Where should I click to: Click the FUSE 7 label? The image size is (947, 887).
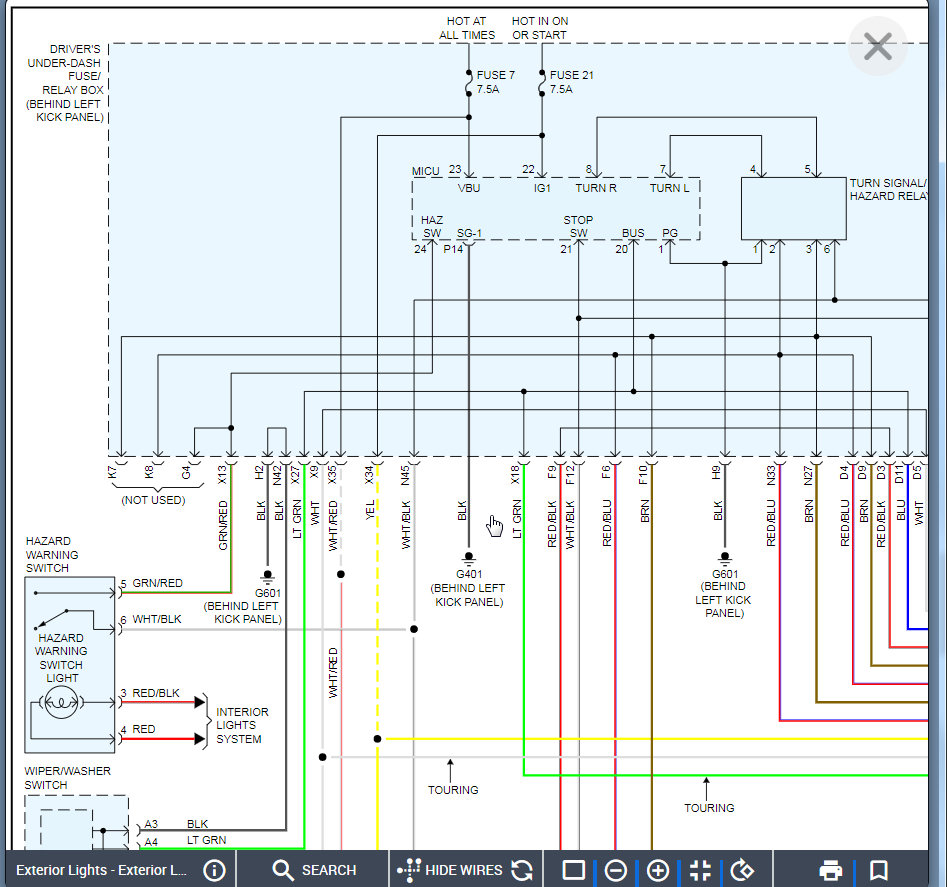(x=495, y=75)
